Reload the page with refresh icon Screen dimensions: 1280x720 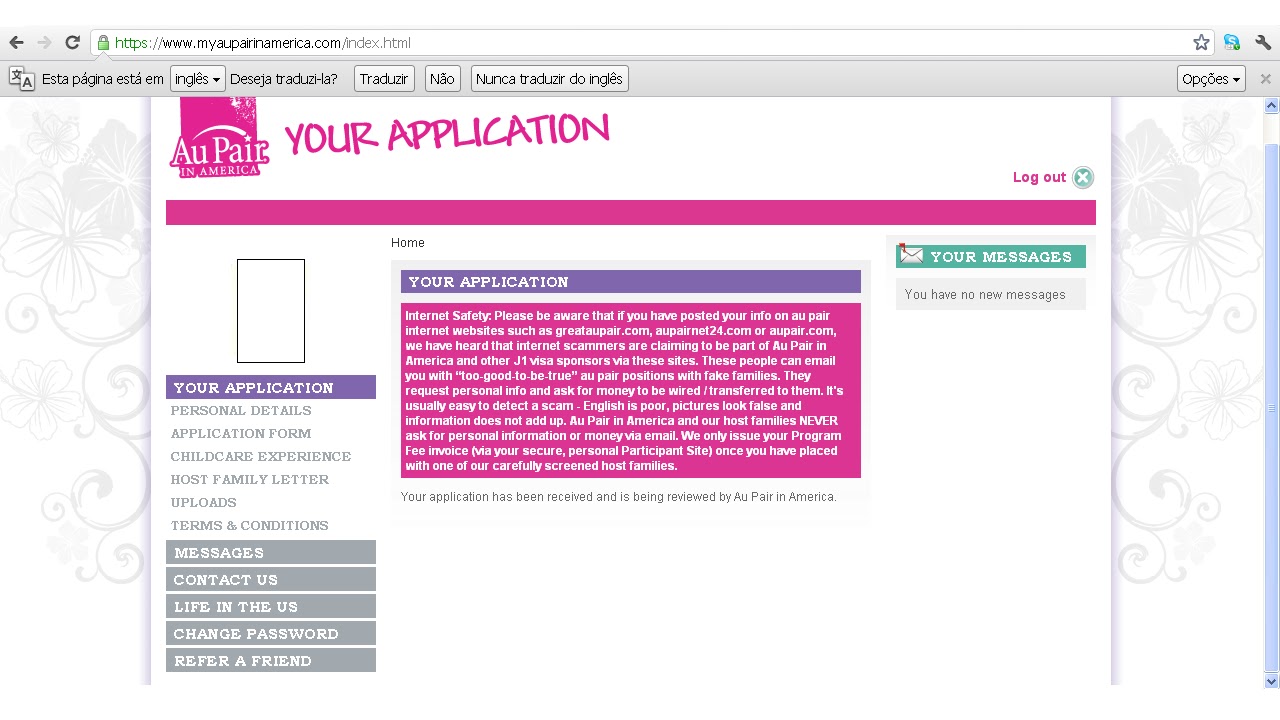pos(72,42)
